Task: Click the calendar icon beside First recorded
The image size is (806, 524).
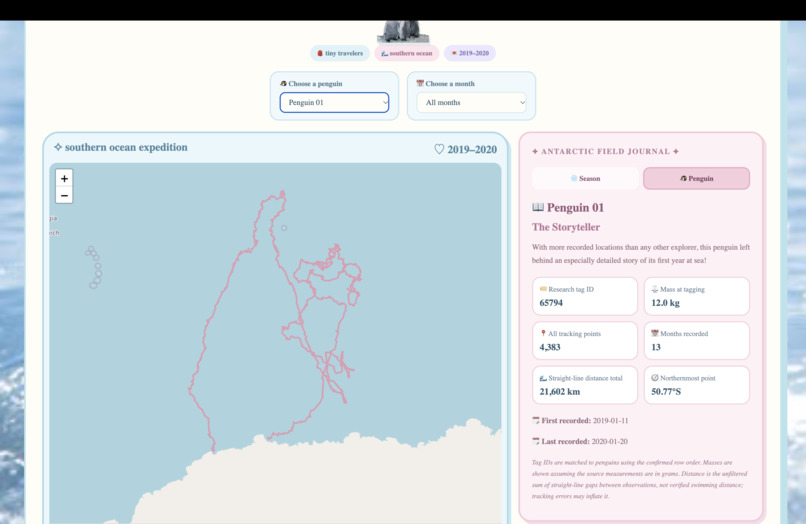Action: point(536,420)
